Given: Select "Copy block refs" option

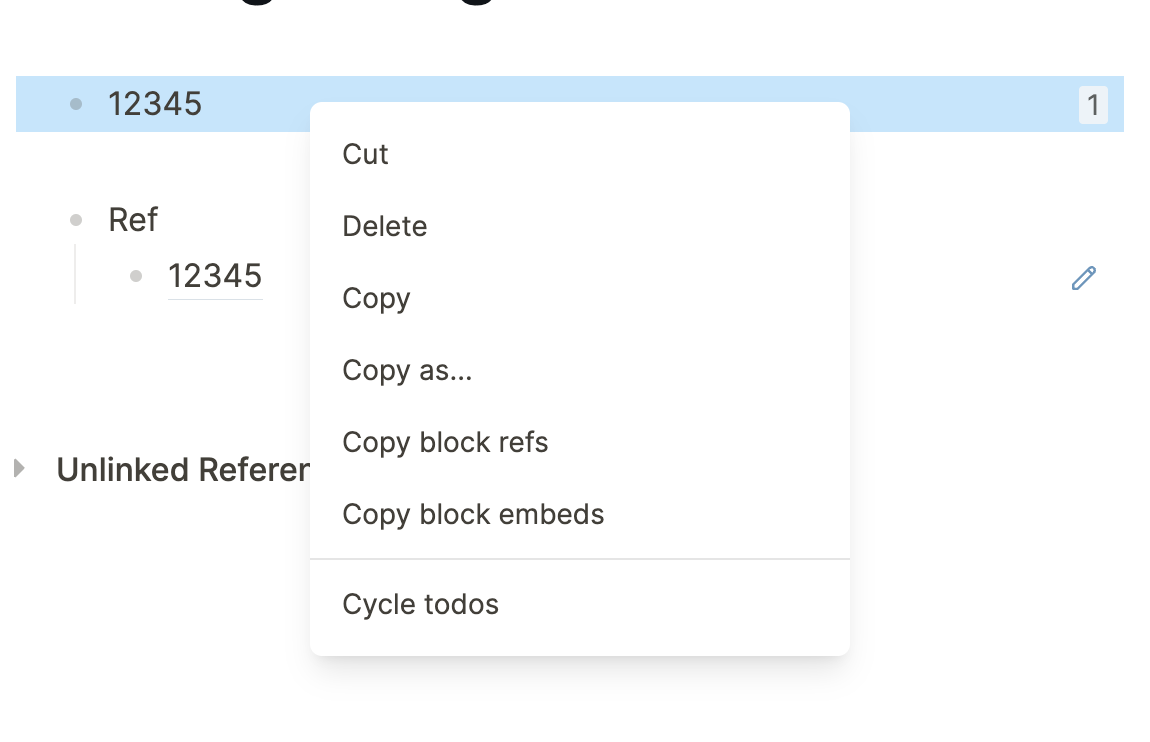Looking at the screenshot, I should 445,442.
